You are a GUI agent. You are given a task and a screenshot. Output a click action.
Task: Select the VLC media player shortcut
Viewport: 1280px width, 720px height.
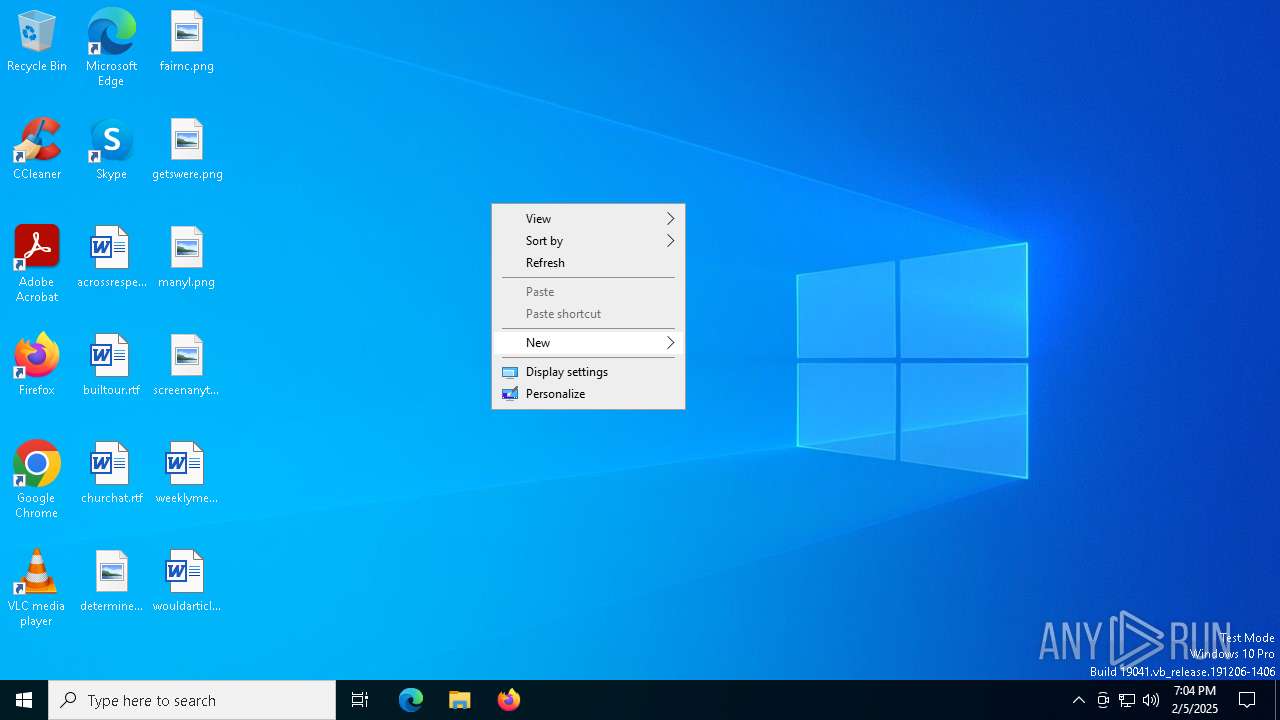point(37,588)
